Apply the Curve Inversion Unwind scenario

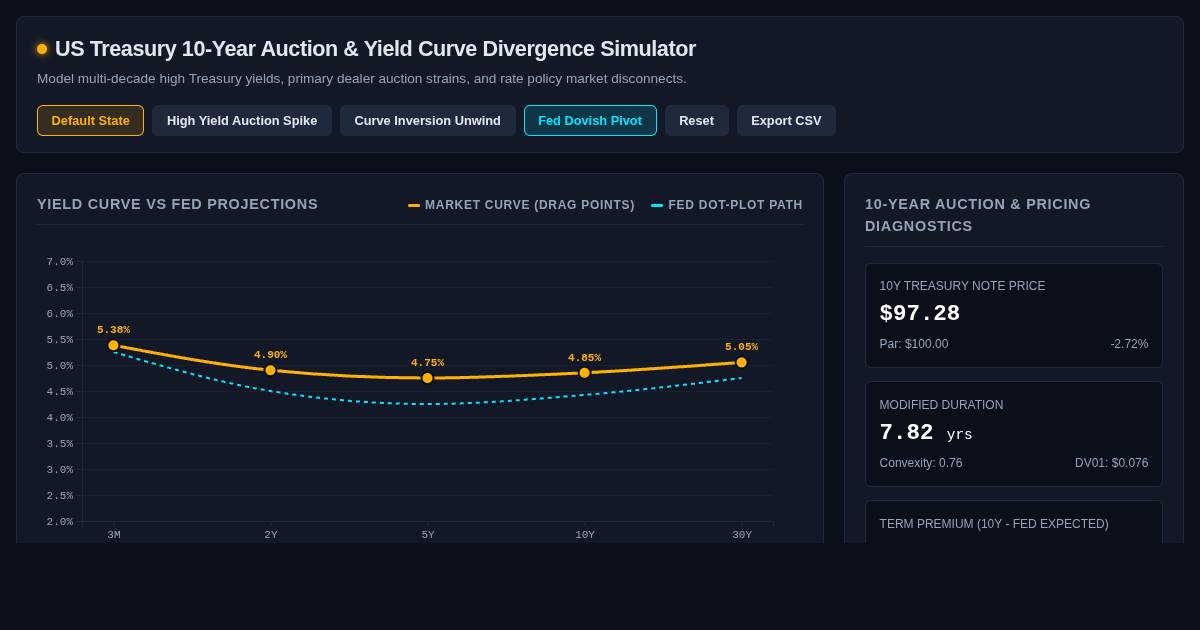click(x=428, y=121)
